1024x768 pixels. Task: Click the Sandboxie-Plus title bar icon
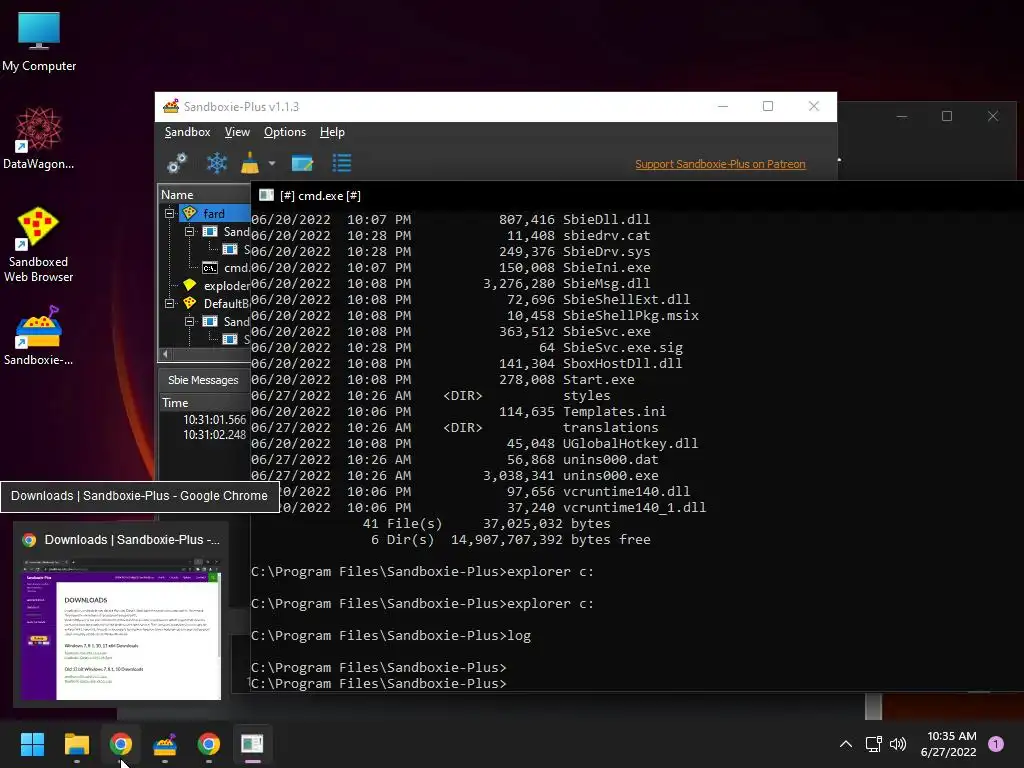tap(171, 106)
